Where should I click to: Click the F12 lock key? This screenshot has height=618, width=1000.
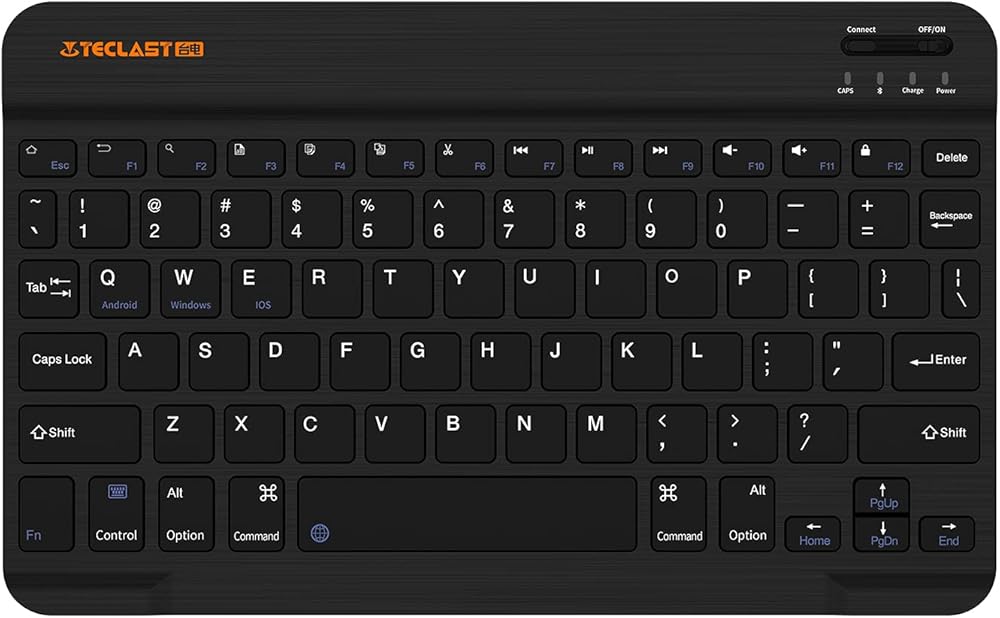tap(881, 158)
